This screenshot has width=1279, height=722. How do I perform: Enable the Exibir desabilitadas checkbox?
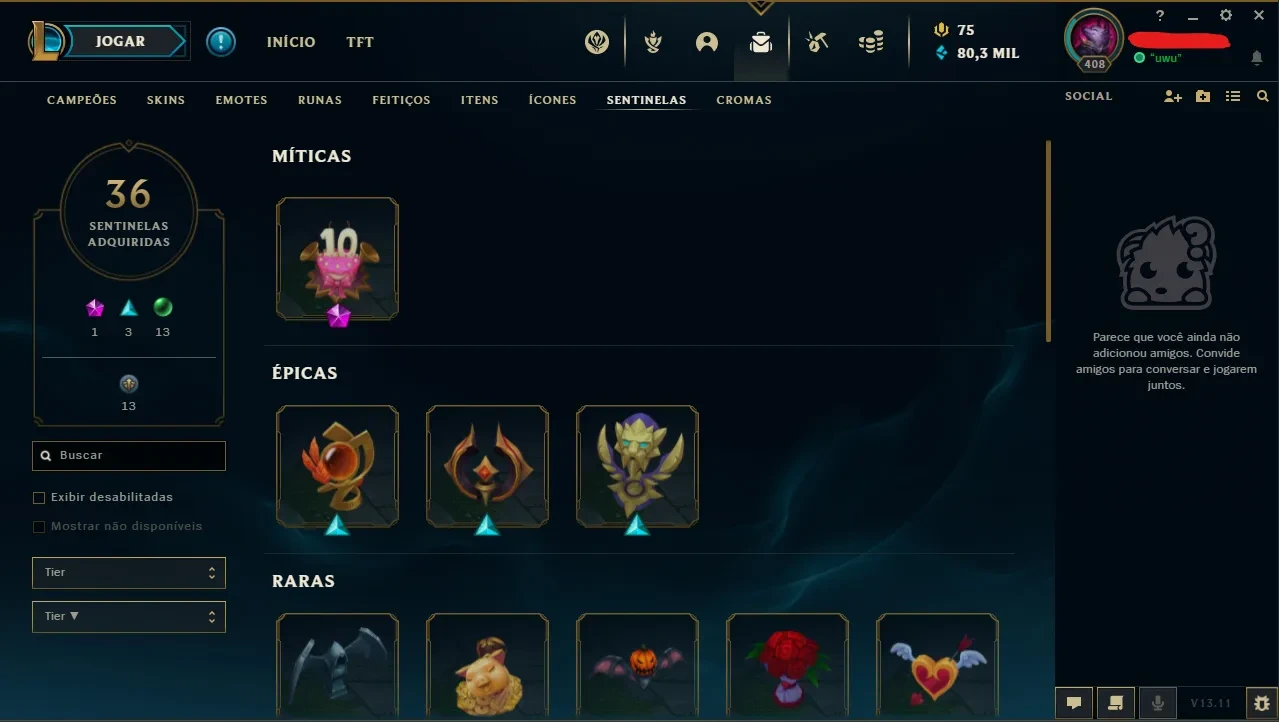tap(39, 497)
